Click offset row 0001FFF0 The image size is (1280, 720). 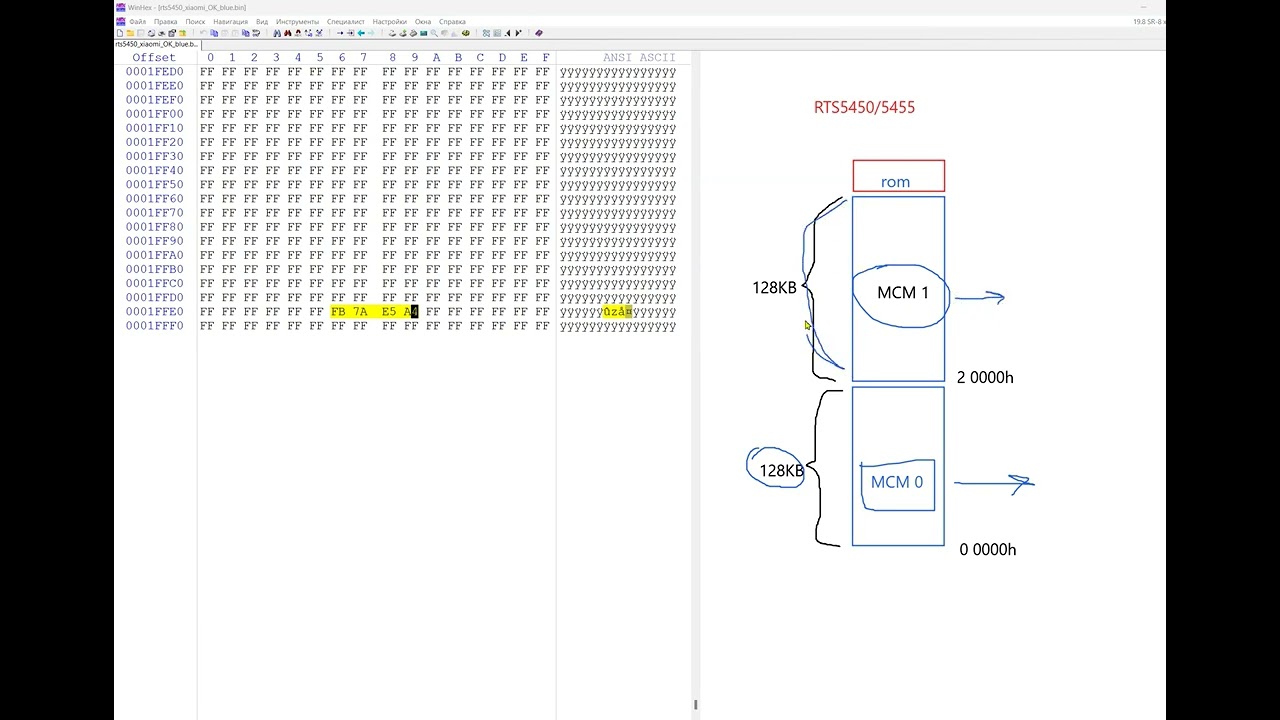pyautogui.click(x=155, y=326)
